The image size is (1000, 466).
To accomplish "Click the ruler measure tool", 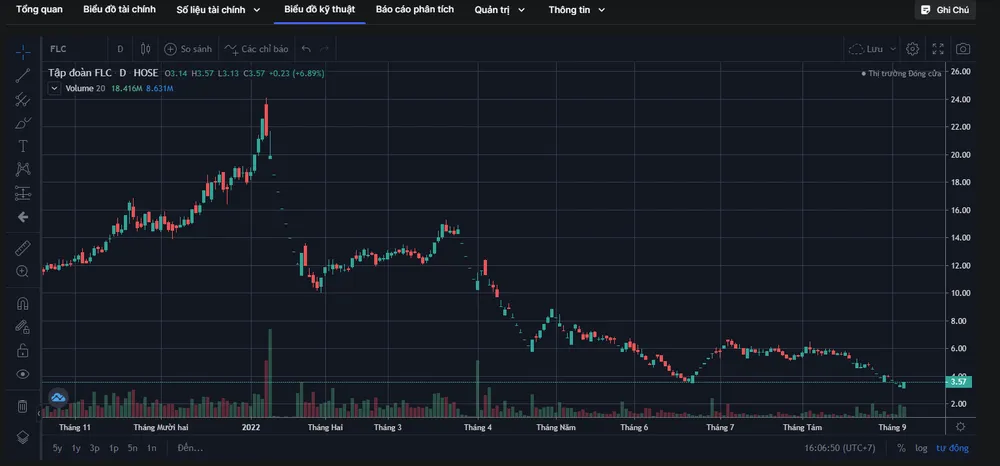I will click(x=22, y=247).
